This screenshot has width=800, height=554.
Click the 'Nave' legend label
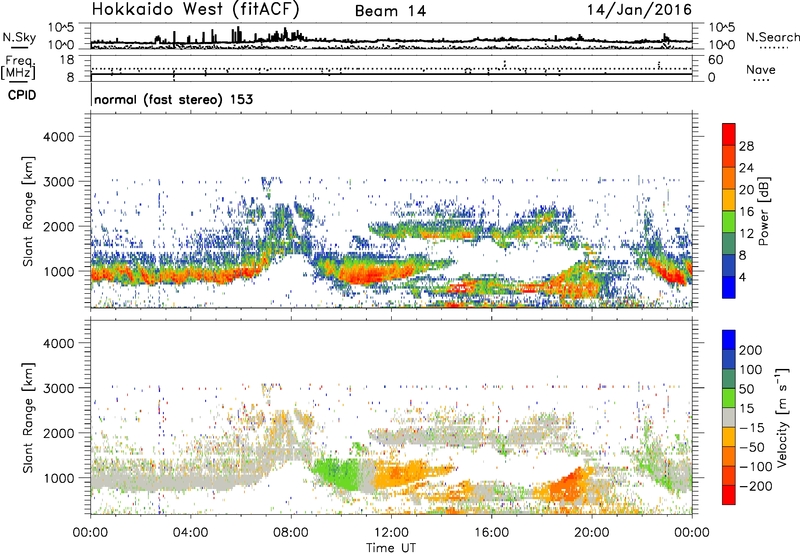[761, 70]
